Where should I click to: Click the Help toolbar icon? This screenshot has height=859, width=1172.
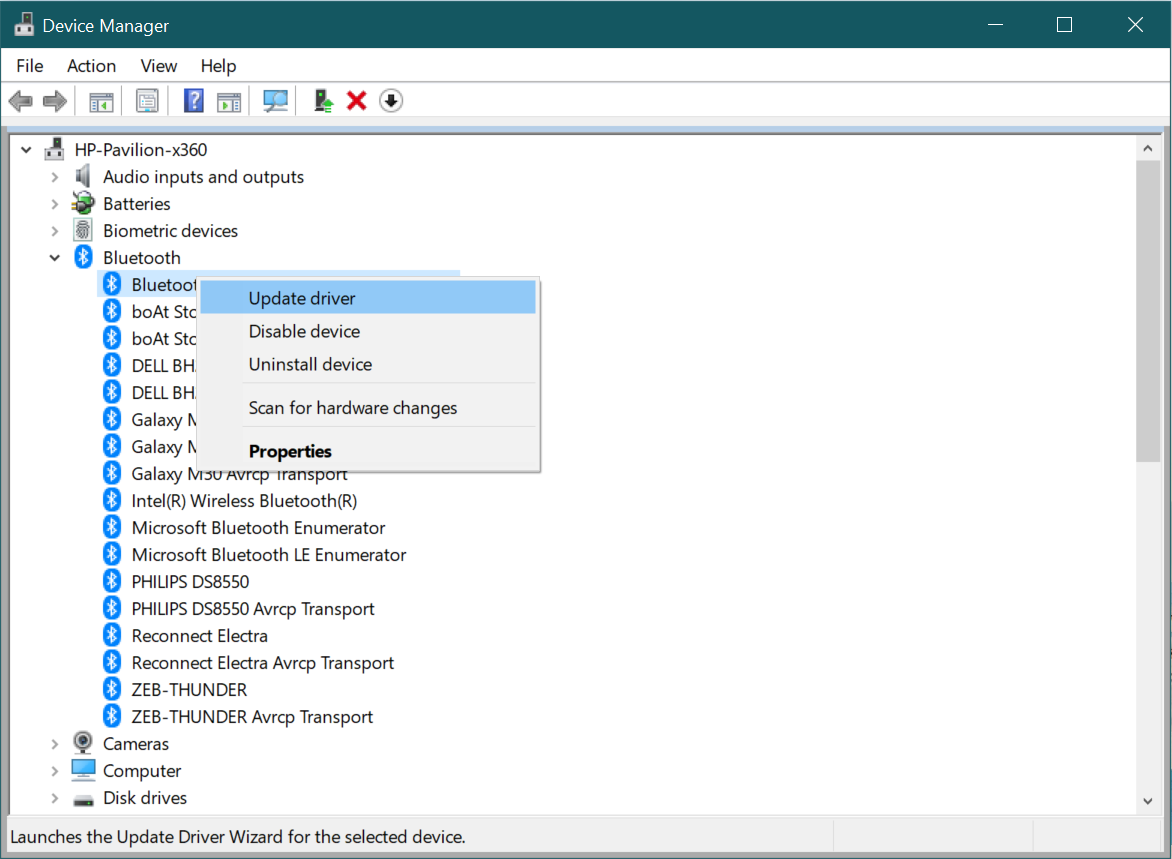pyautogui.click(x=193, y=100)
